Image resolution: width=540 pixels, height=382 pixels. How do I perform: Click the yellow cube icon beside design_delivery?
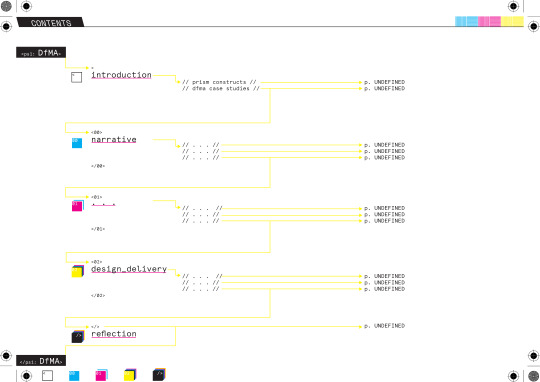click(x=77, y=271)
